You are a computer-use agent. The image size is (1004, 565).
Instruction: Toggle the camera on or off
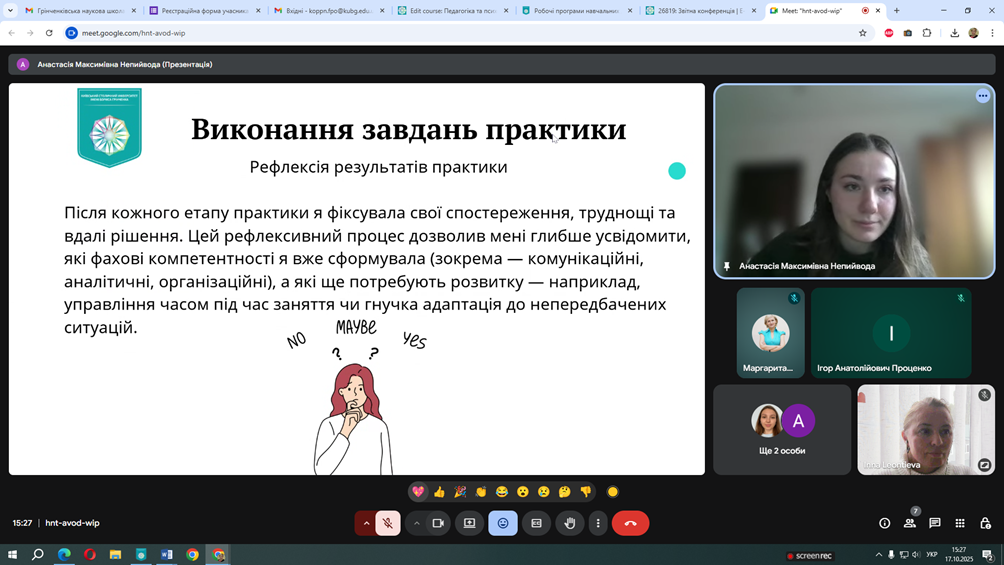coord(438,523)
